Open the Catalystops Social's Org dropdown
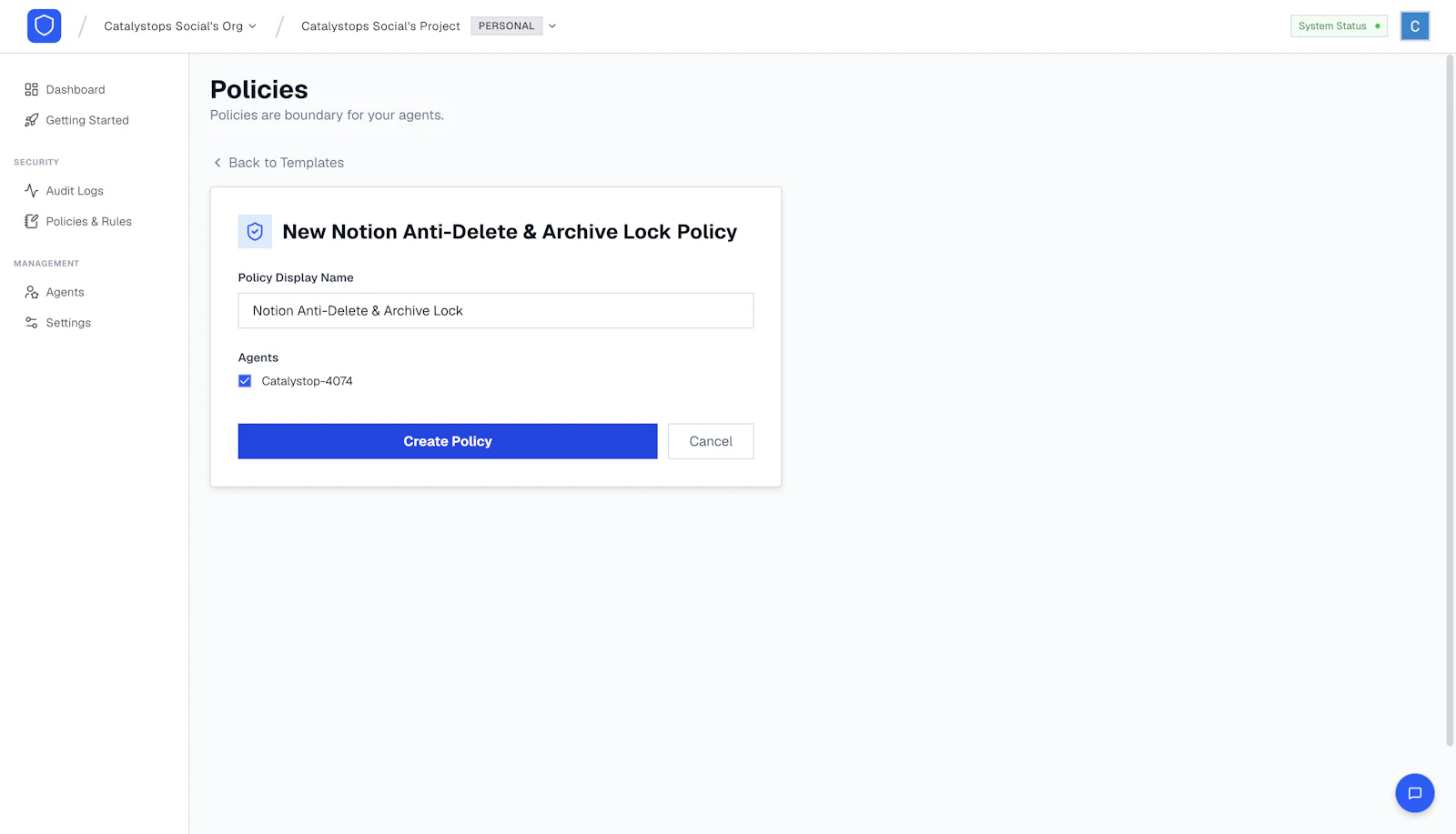The height and width of the screenshot is (834, 1456). (x=180, y=26)
